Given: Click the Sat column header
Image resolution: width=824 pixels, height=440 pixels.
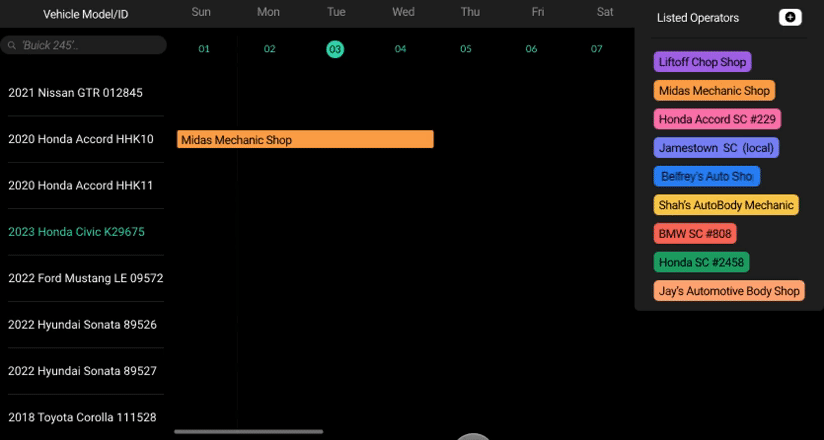Looking at the screenshot, I should click(x=605, y=12).
